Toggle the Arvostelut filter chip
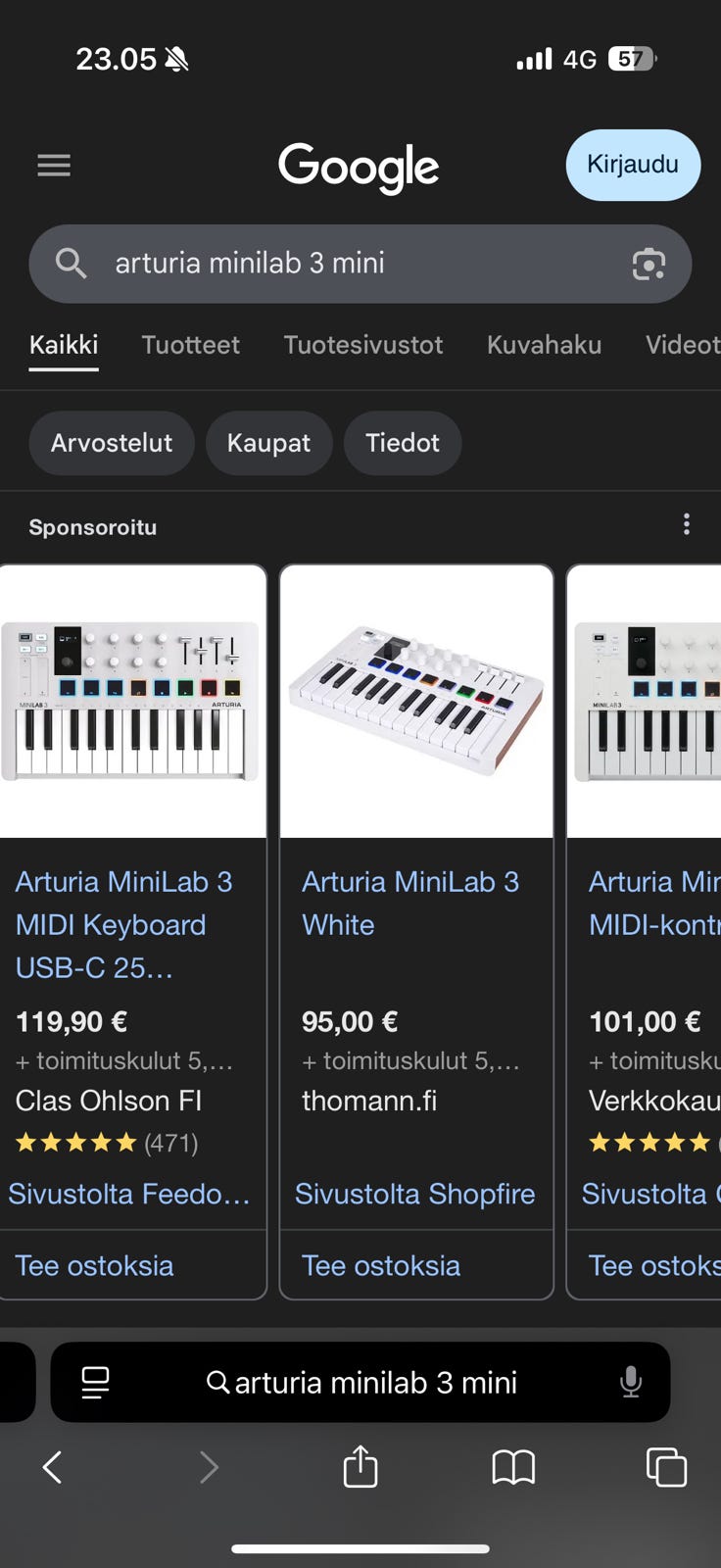The image size is (721, 1568). (x=111, y=443)
